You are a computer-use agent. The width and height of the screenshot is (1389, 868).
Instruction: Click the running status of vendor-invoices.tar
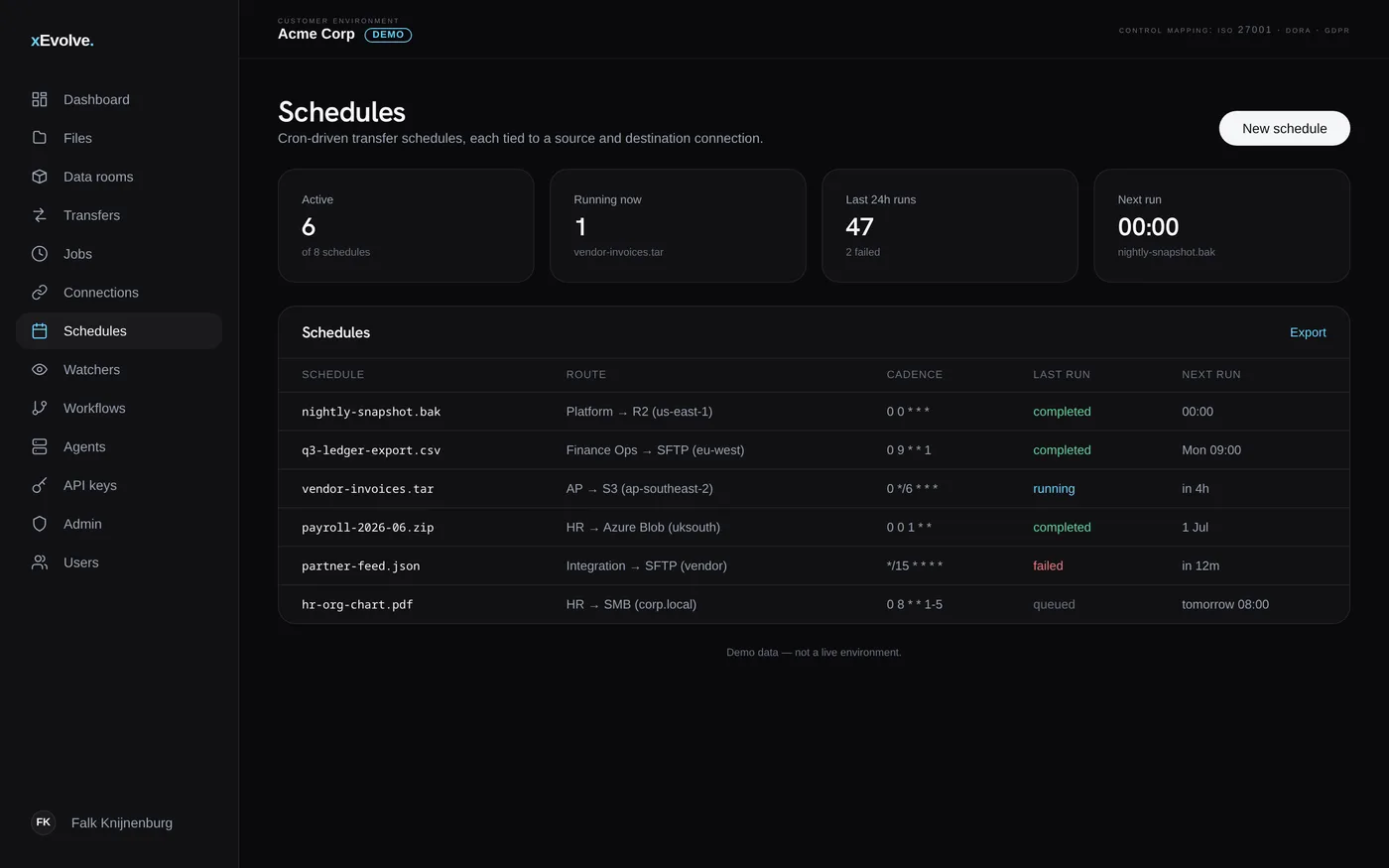pos(1054,489)
